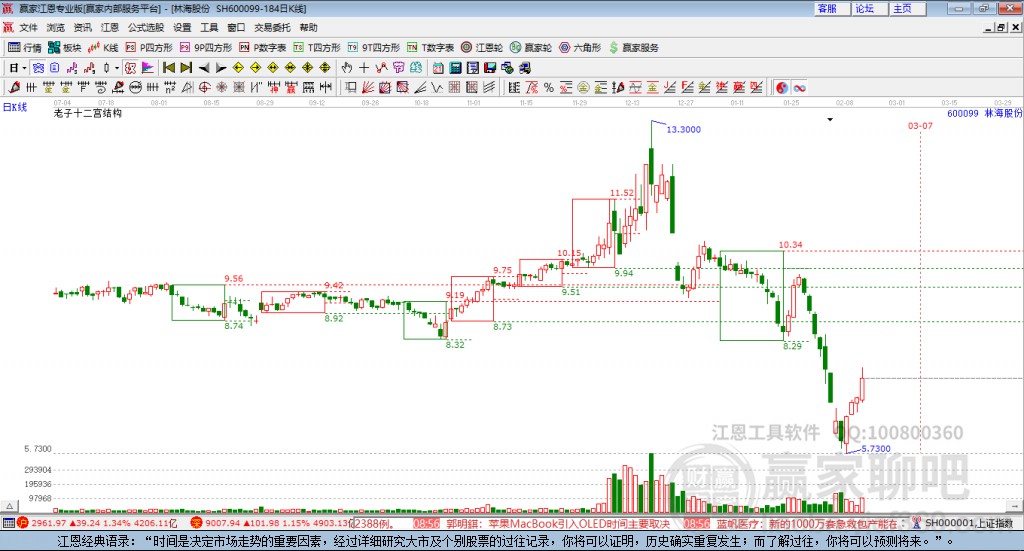Viewport: 1024px width, 551px height.
Task: Open the 9P四方形 tool
Action: (206, 48)
